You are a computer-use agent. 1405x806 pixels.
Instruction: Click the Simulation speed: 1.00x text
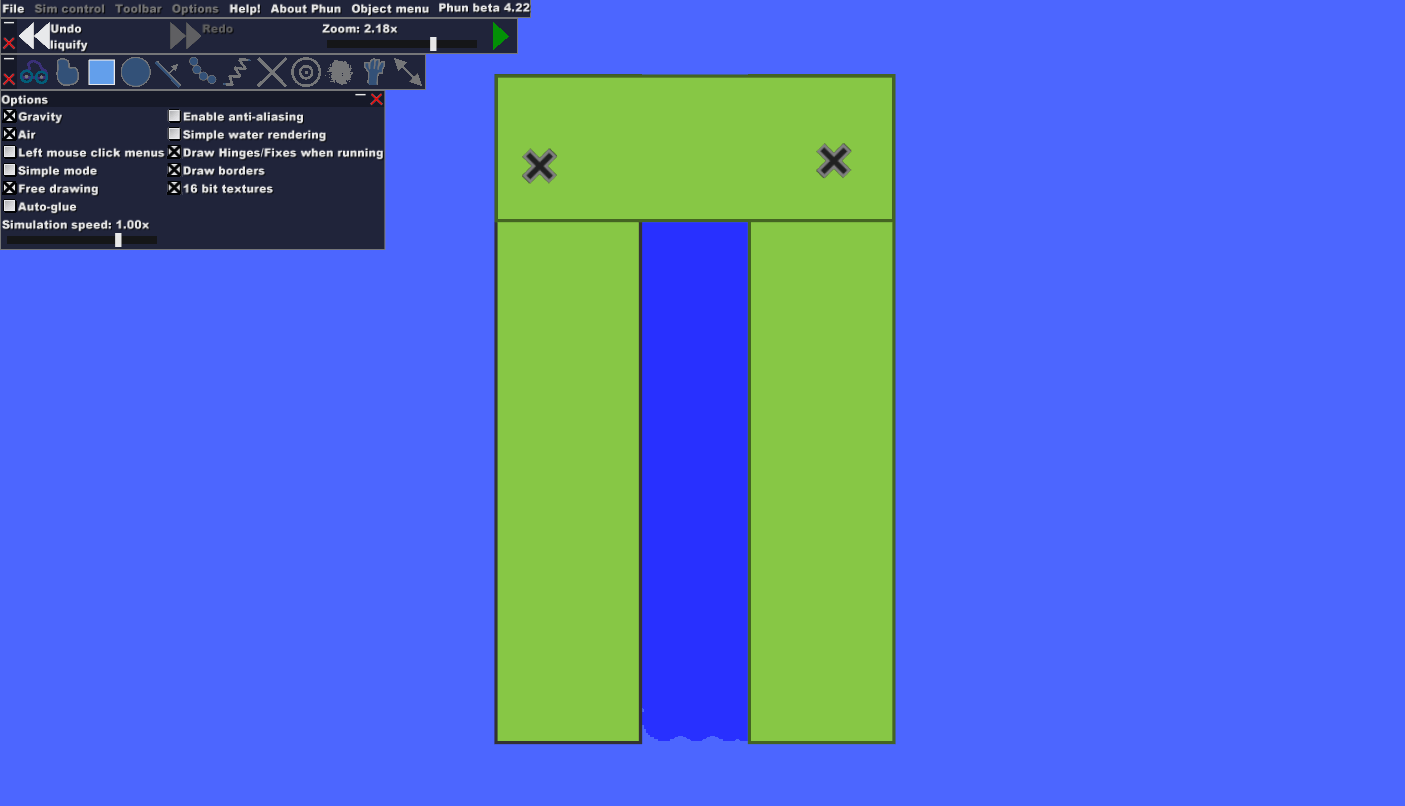point(76,225)
